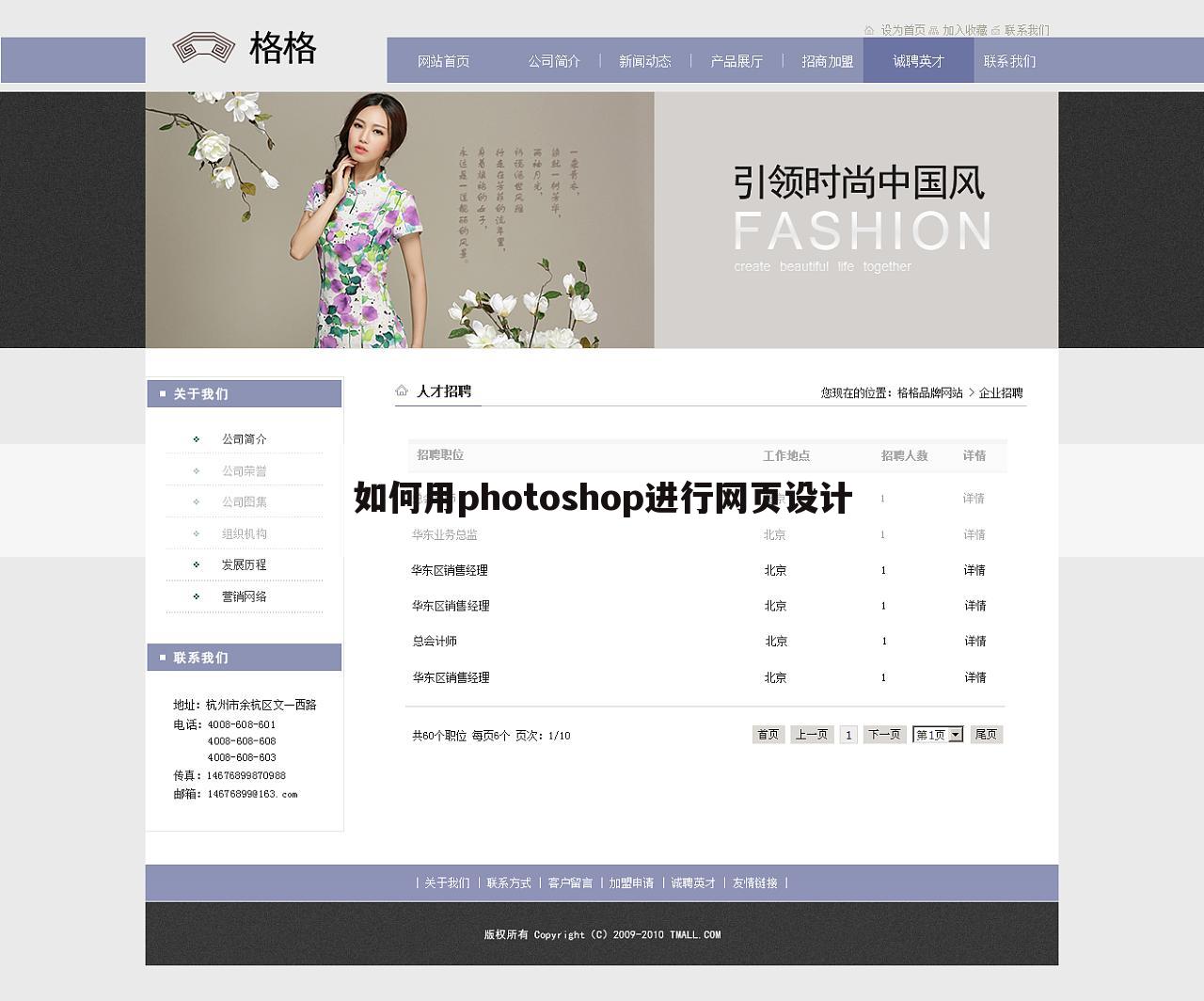
Task: Click the address 杭州市余杭区文一西路
Action: click(261, 705)
